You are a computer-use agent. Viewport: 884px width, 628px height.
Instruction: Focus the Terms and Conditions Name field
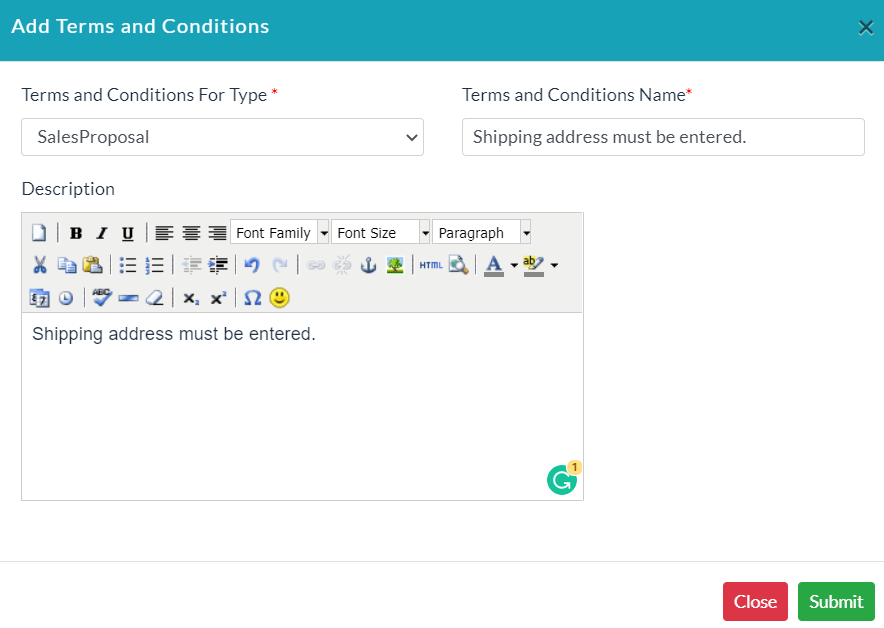(663, 137)
